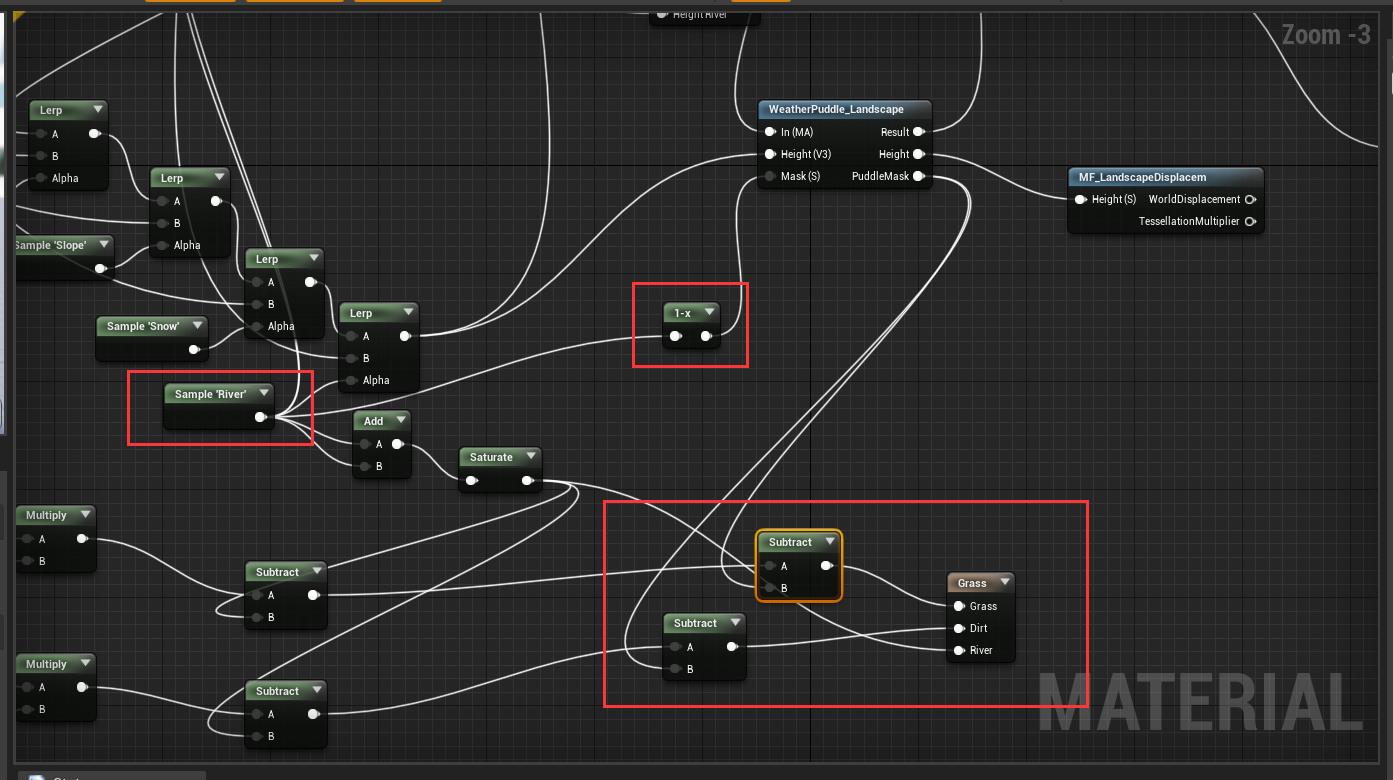Click the Saturate node output pin
The height and width of the screenshot is (780, 1393).
527,481
